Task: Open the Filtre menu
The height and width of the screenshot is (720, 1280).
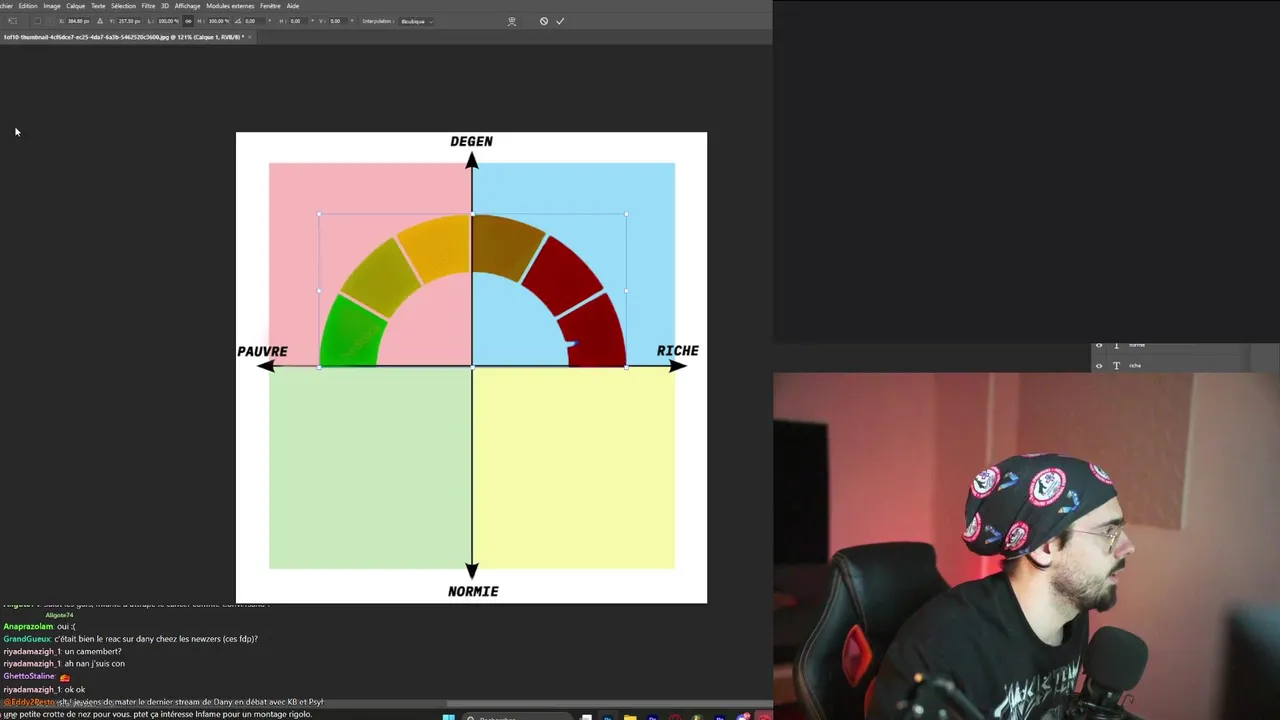Action: [x=148, y=6]
